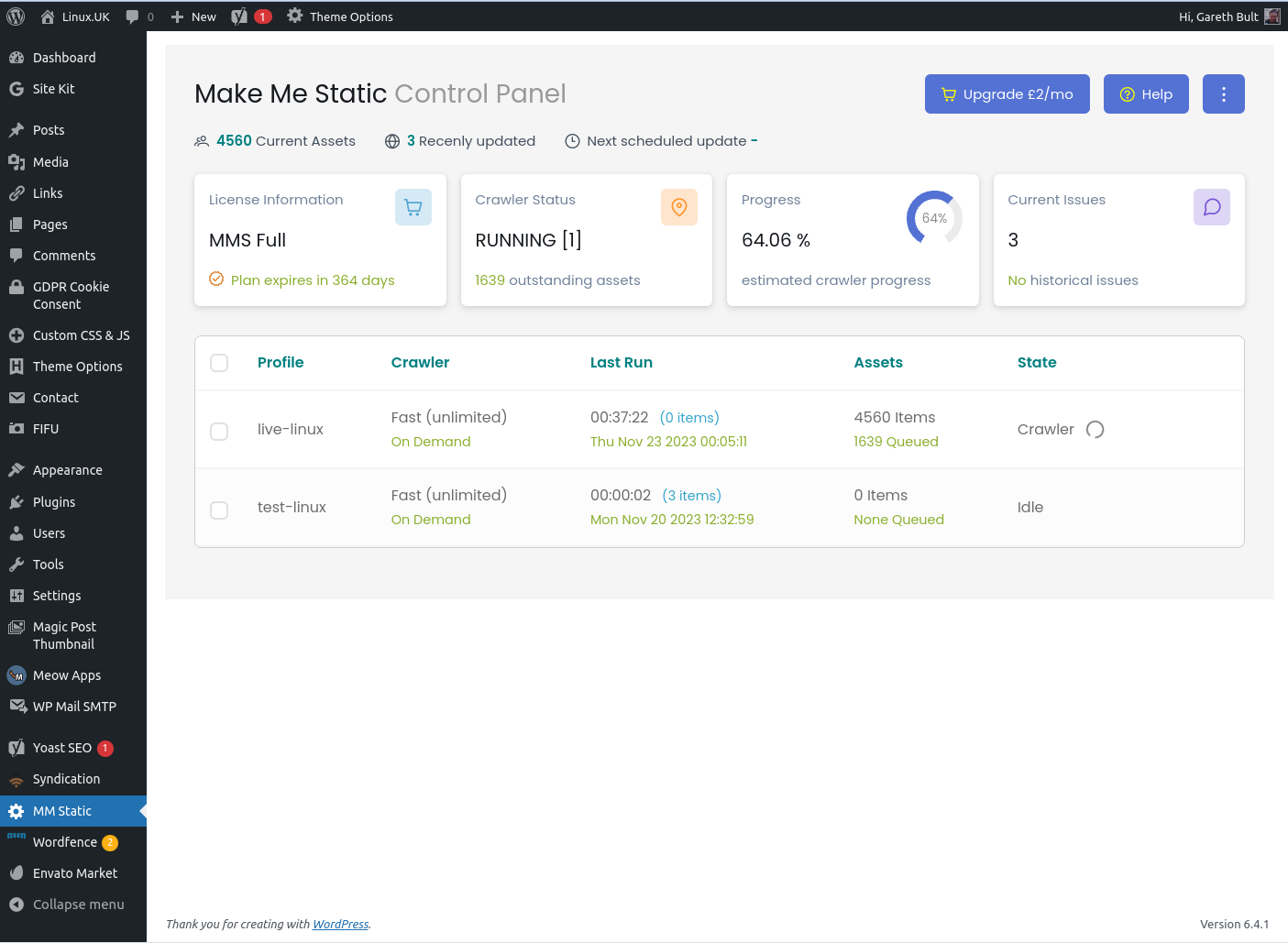Open Theme Options gear in admin bar
1288x943 pixels.
point(294,16)
